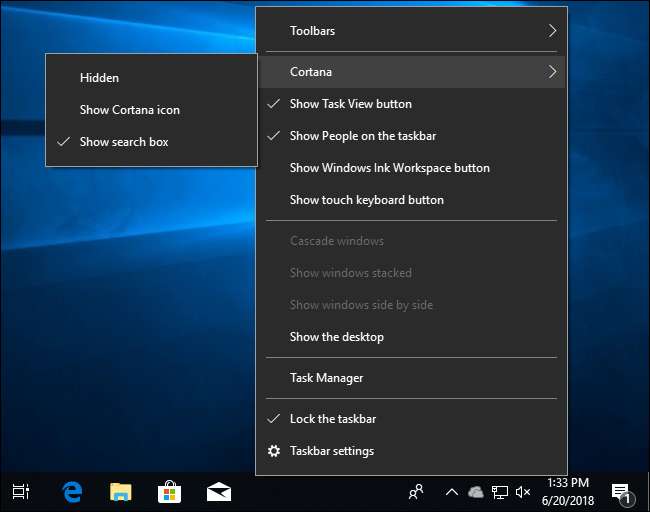Uncheck Show Task View button
Viewport: 650px width, 512px height.
point(350,104)
